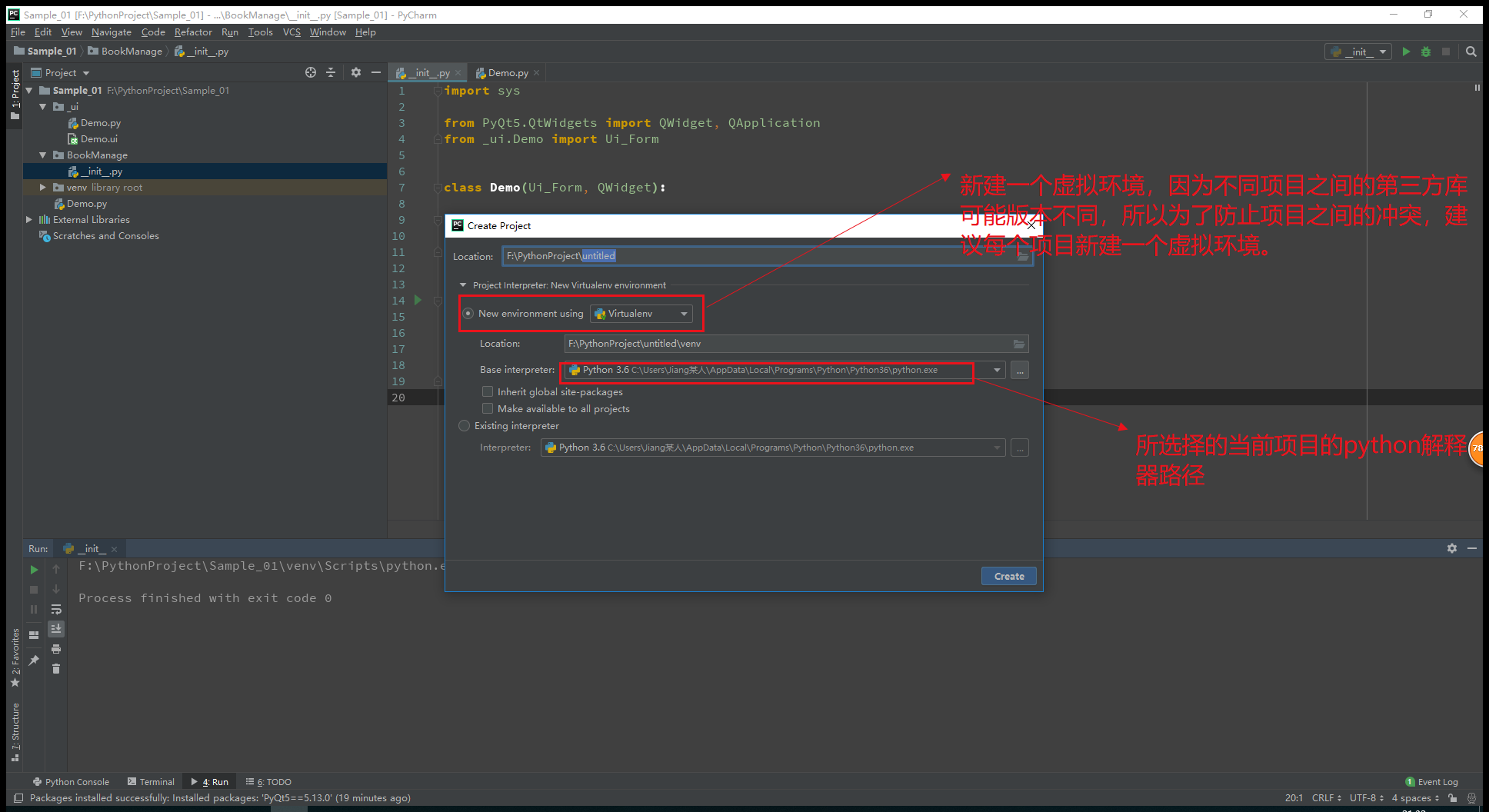Open _init_ run configuration dropdown

click(x=1358, y=52)
